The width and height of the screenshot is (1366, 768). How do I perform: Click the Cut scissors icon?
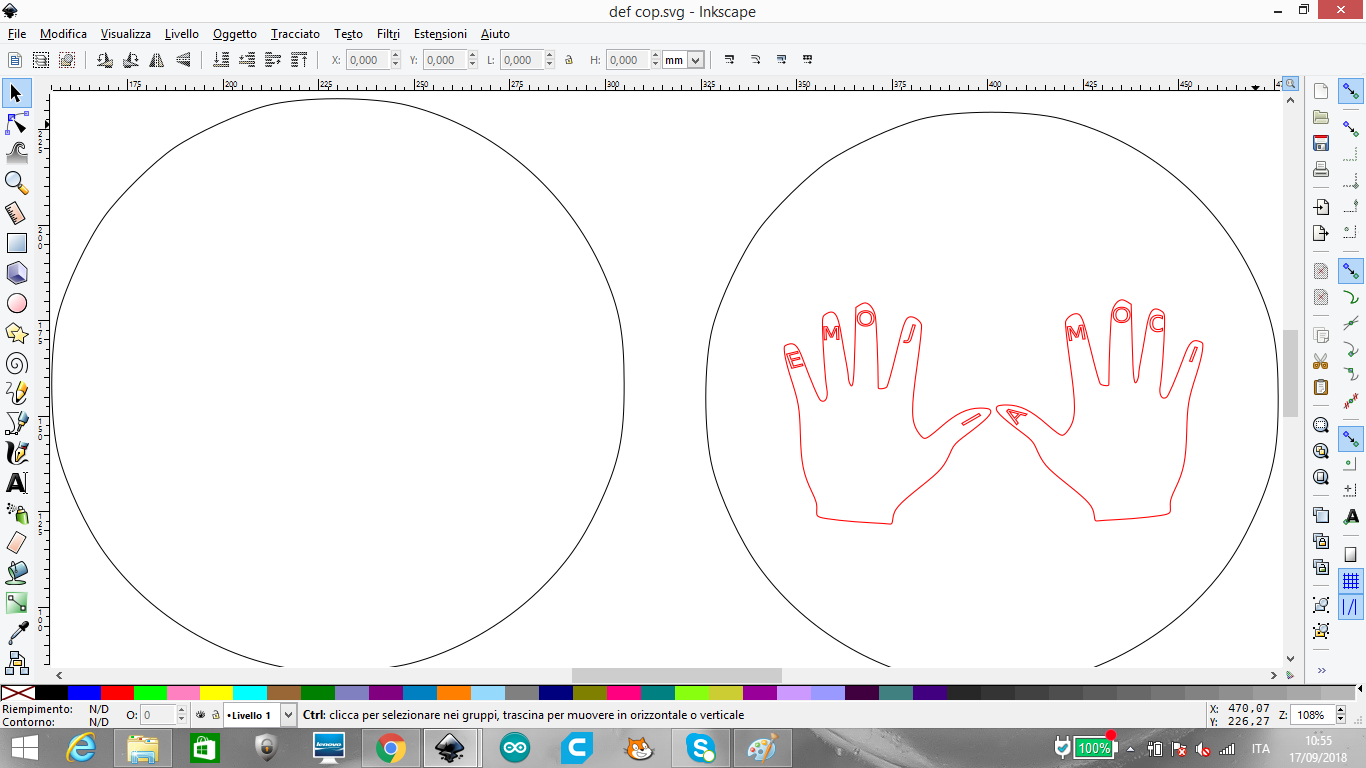1321,361
